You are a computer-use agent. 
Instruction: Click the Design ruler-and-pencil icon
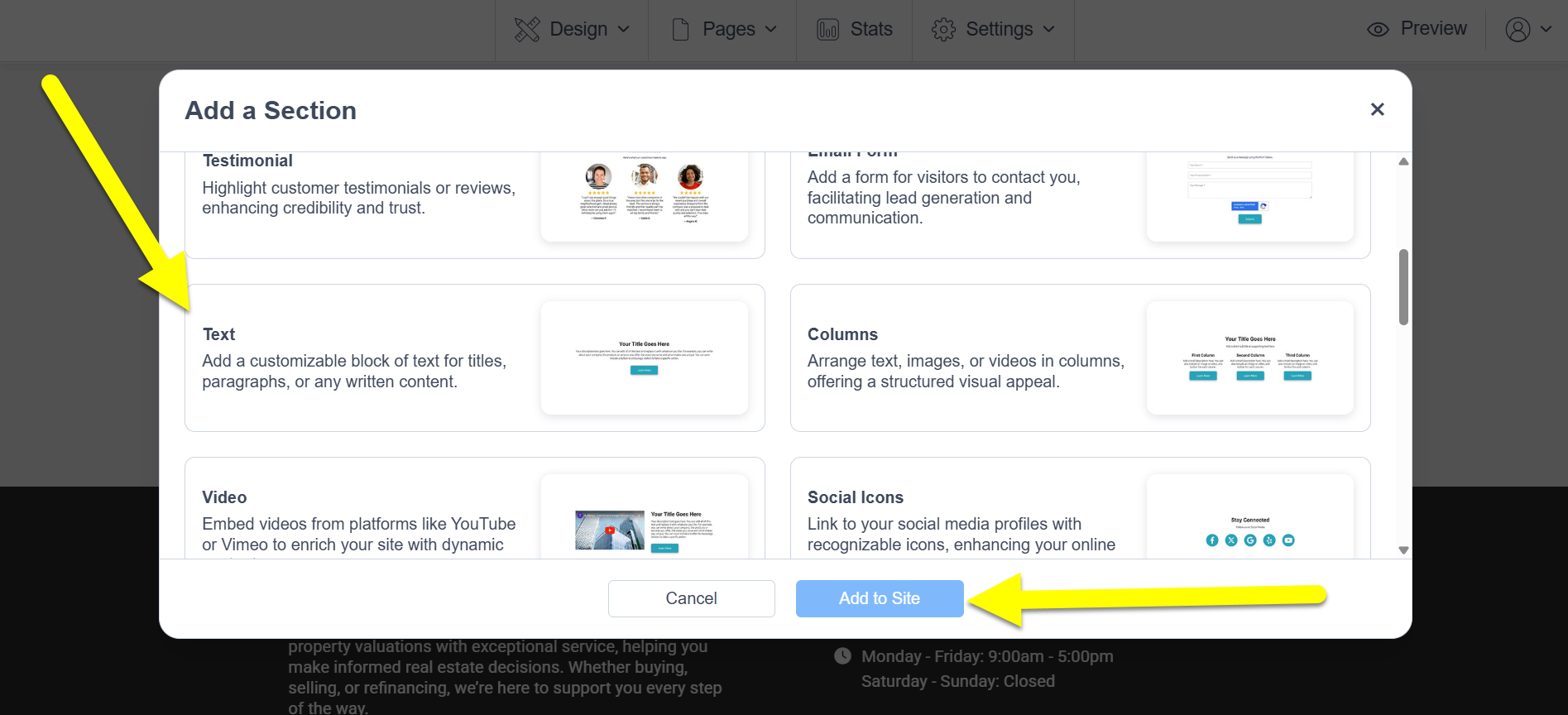tap(527, 30)
